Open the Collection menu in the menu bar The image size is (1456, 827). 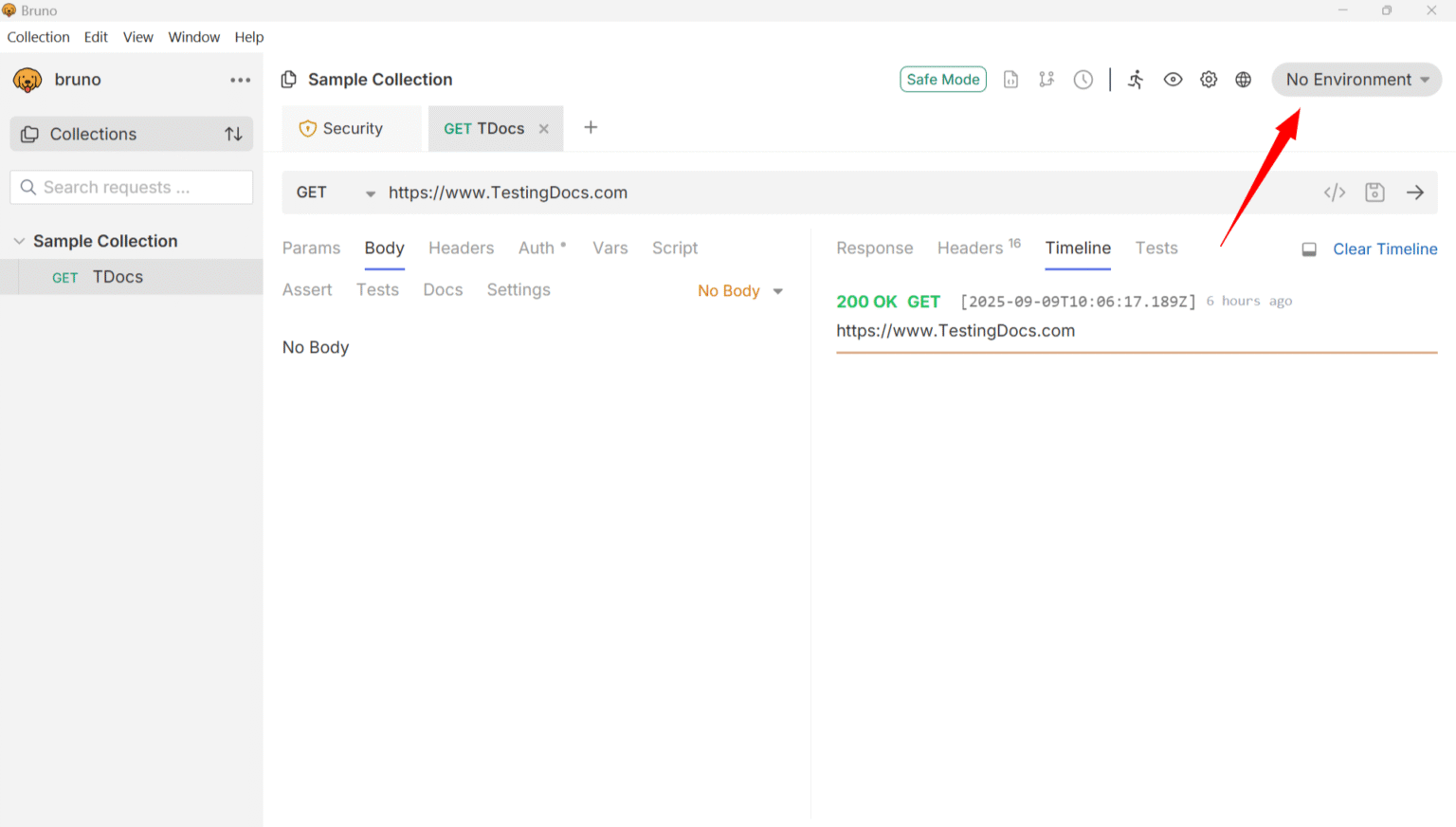click(38, 37)
